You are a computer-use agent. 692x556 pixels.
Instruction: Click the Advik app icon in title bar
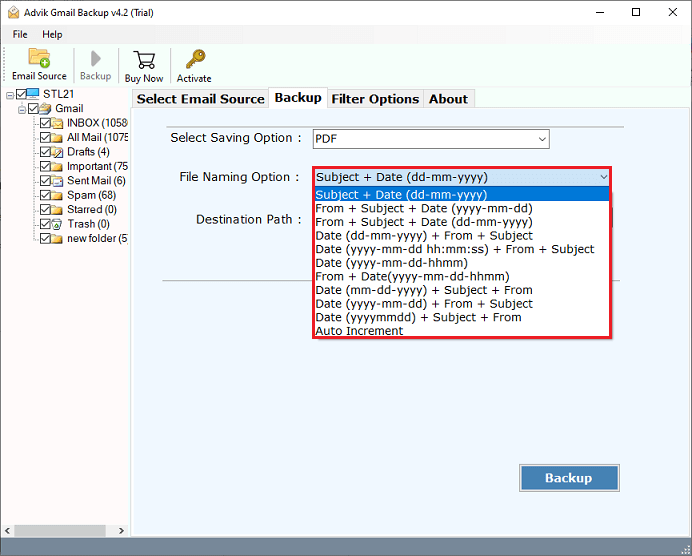coord(13,12)
